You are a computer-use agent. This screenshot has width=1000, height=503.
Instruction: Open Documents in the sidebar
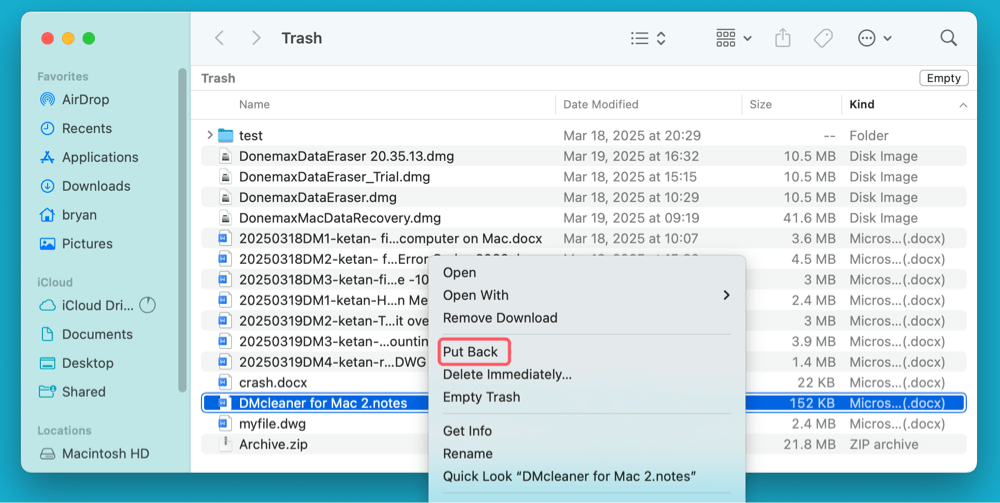85,334
